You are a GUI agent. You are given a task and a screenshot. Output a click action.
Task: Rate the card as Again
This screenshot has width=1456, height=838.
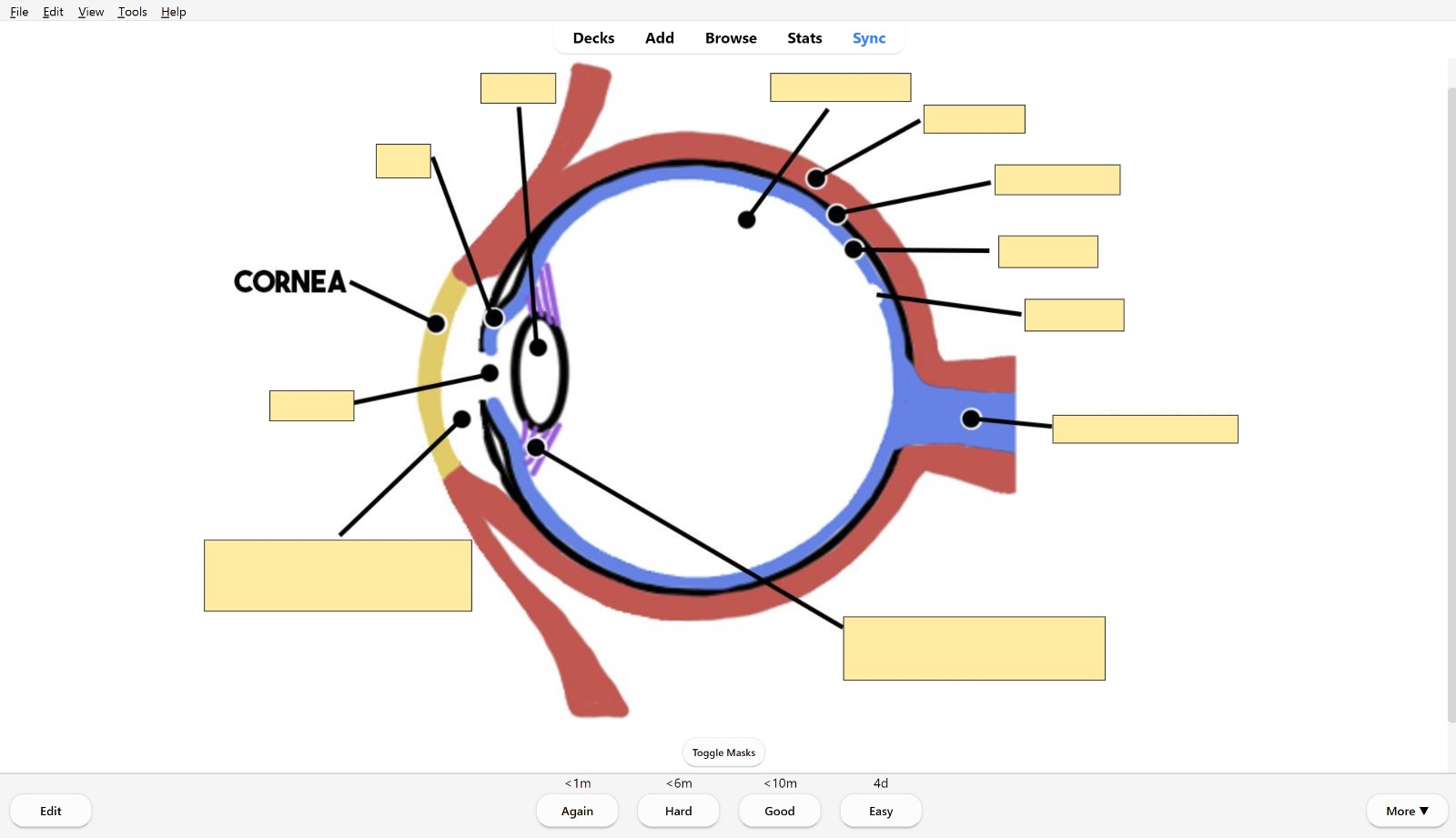tap(577, 811)
